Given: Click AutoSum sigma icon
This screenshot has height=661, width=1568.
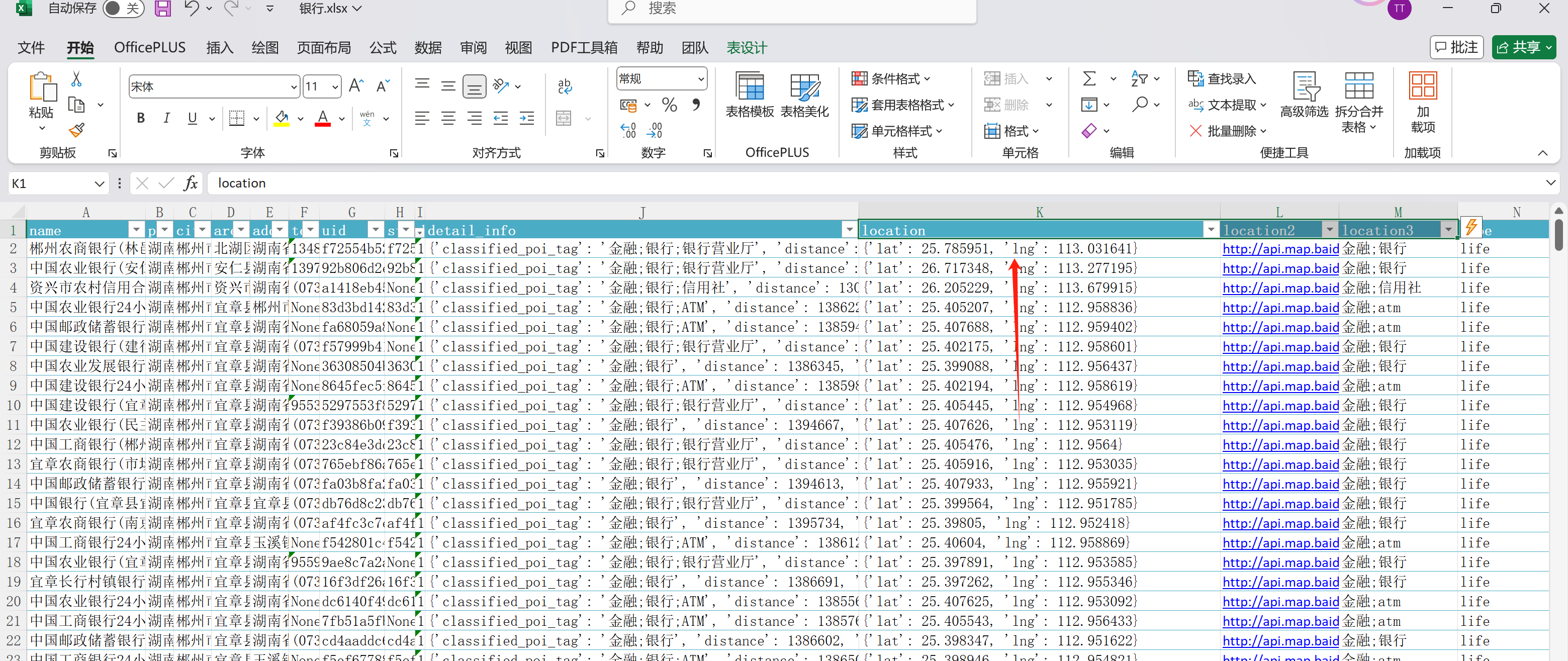Looking at the screenshot, I should tap(1089, 78).
